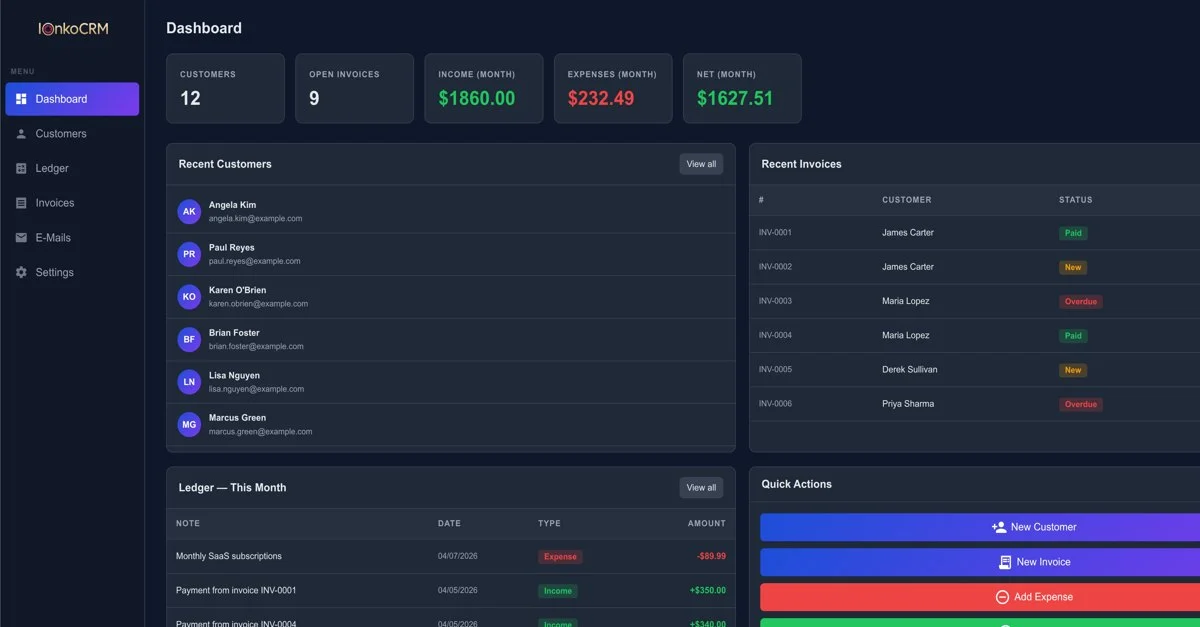
Task: Open Dashboard menu item
Action: [72, 99]
